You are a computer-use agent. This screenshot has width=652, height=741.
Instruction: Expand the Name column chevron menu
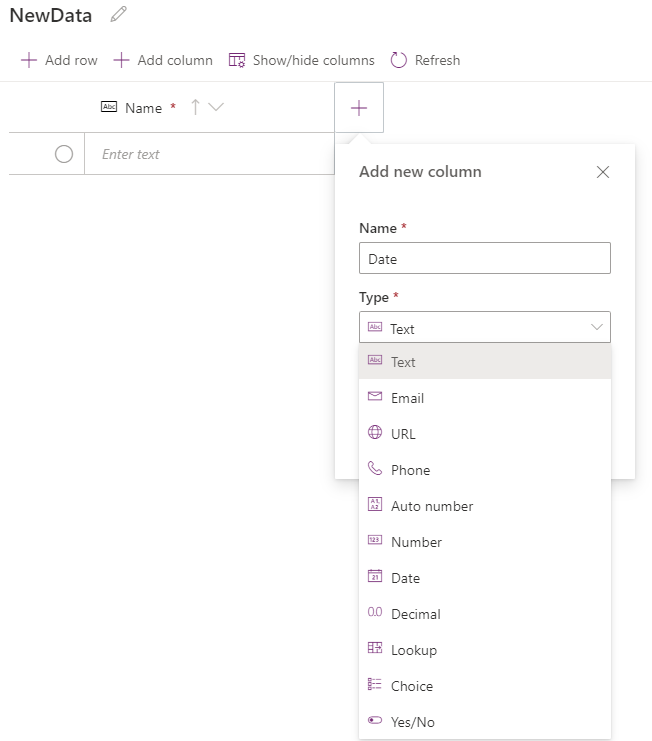215,108
